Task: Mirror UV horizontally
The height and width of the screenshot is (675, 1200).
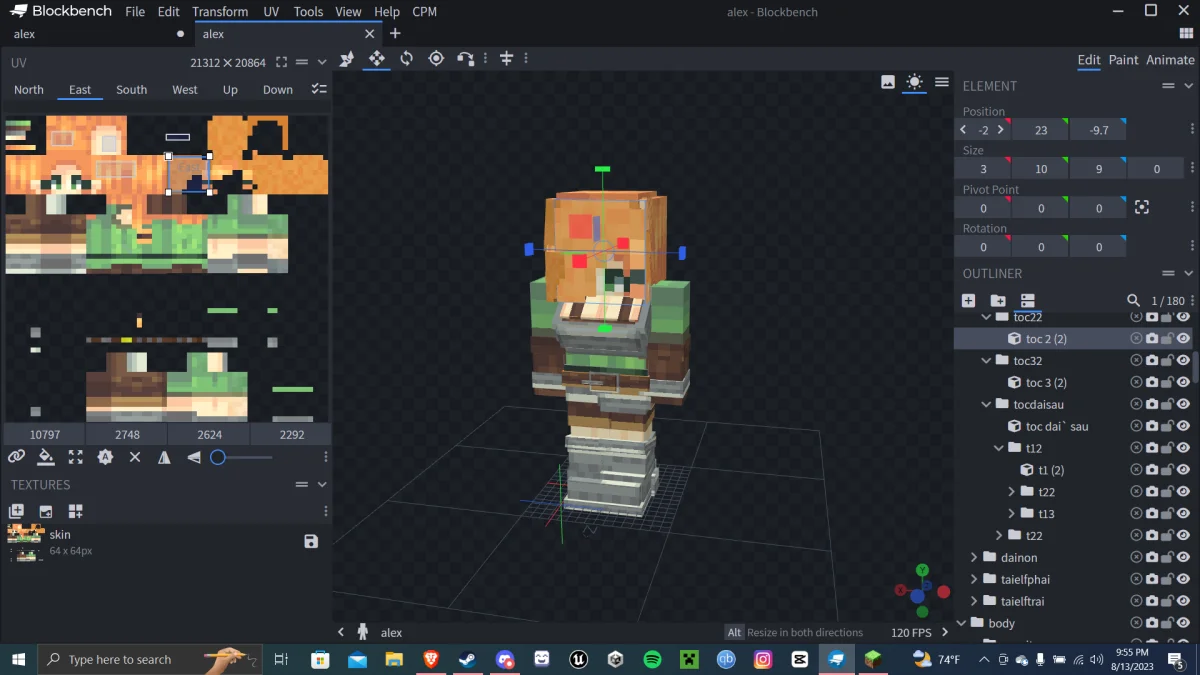Action: click(164, 457)
